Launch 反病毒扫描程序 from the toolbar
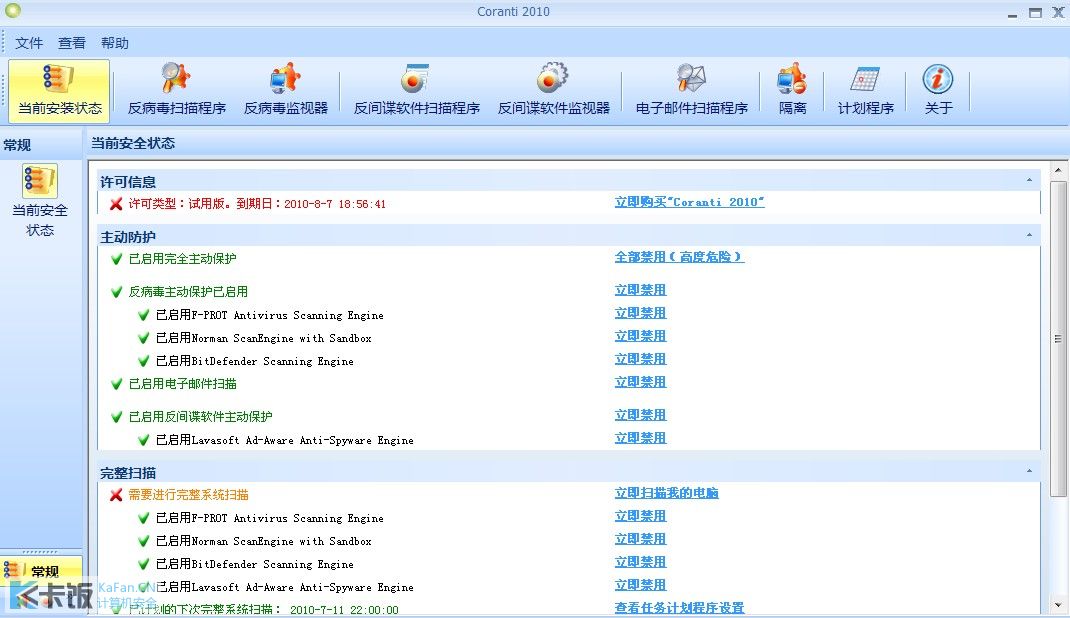The image size is (1070, 618). (177, 91)
